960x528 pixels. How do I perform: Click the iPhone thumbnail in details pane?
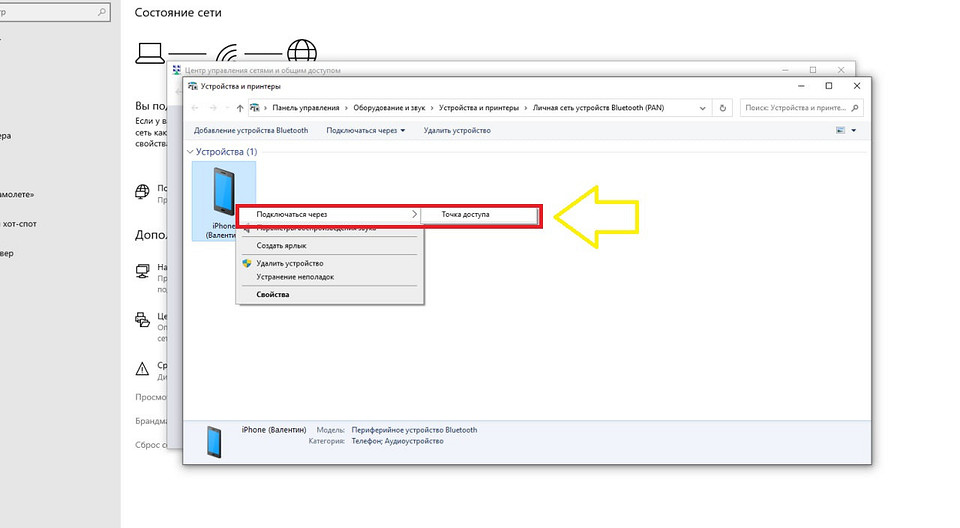(213, 441)
